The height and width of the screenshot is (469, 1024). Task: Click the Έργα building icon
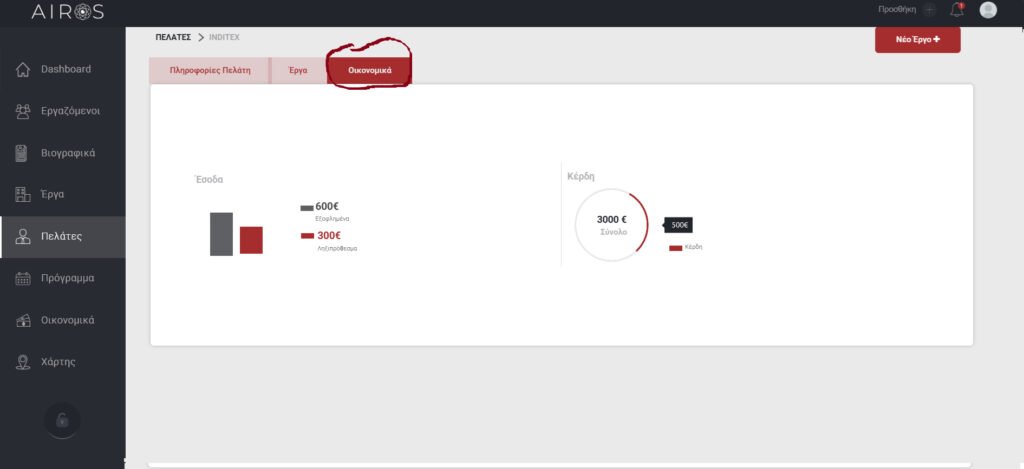point(24,194)
